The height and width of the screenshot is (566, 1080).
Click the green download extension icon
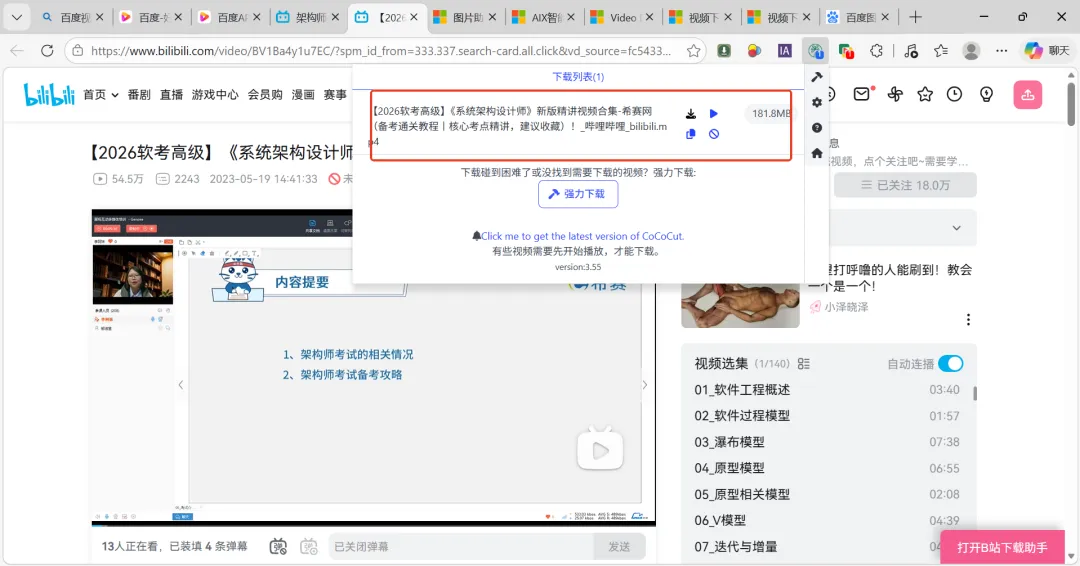[x=724, y=50]
